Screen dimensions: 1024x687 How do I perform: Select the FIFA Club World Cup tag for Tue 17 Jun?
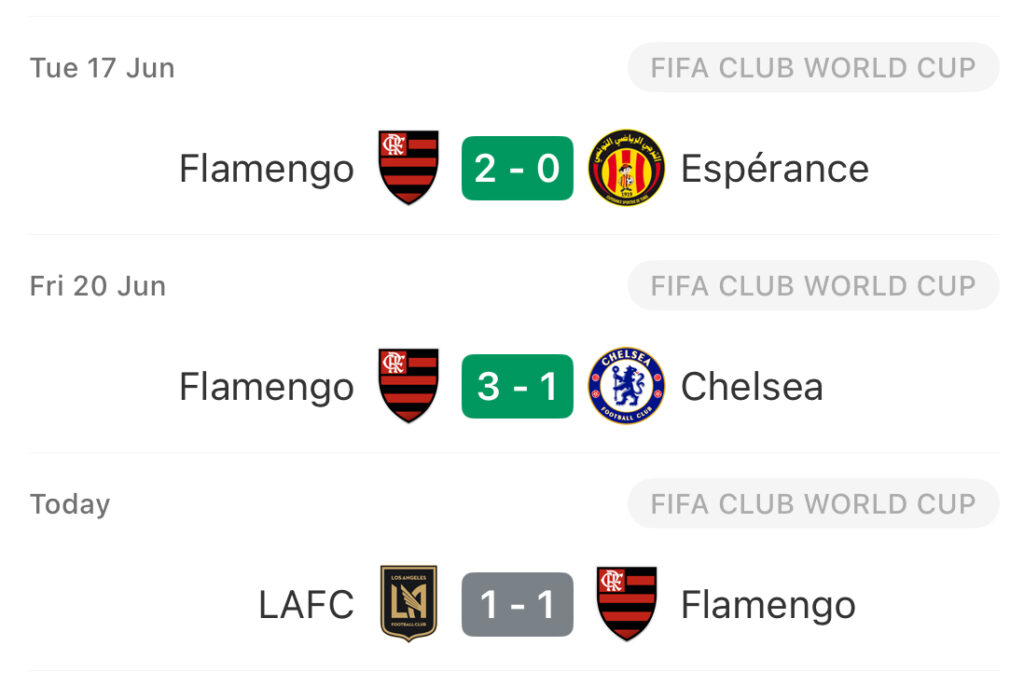point(813,68)
